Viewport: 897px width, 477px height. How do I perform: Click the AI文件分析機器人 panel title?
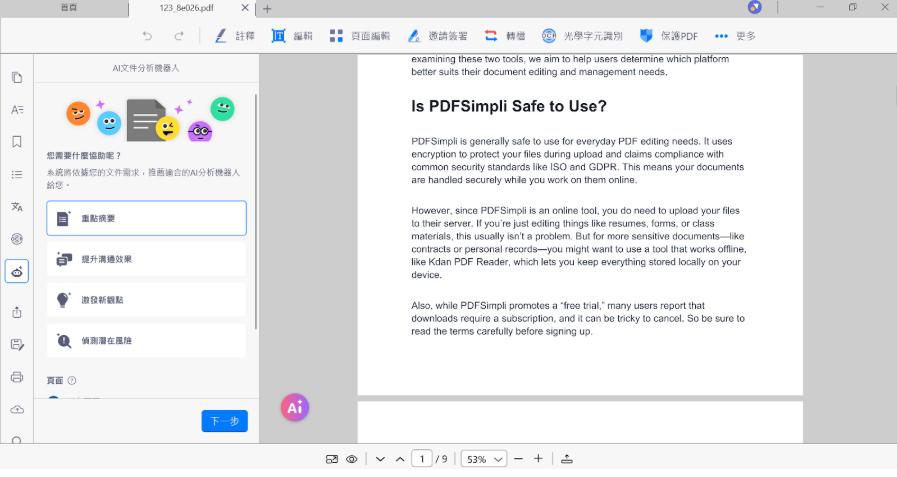point(146,68)
